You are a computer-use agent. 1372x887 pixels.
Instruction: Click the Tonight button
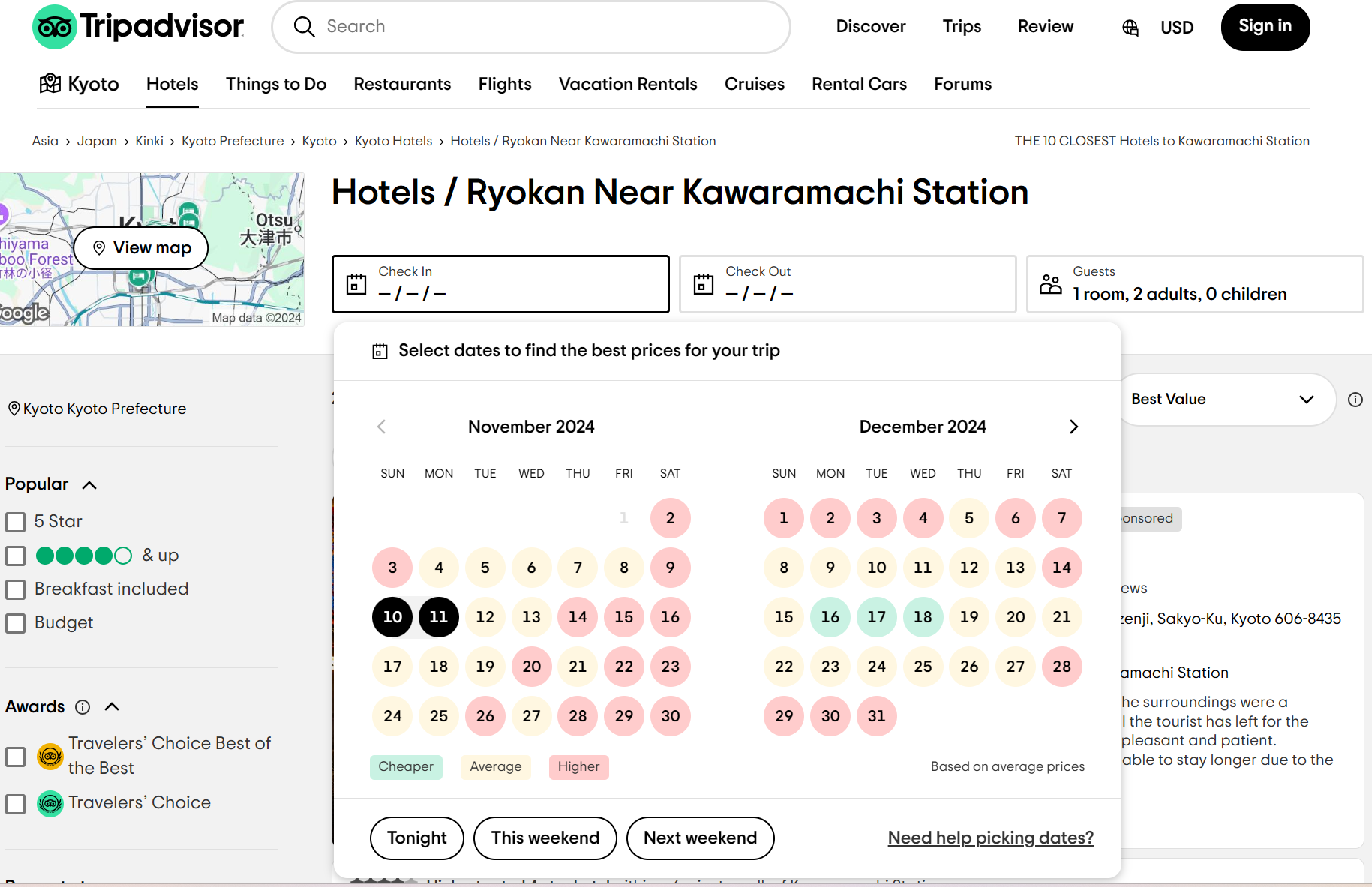(x=417, y=838)
